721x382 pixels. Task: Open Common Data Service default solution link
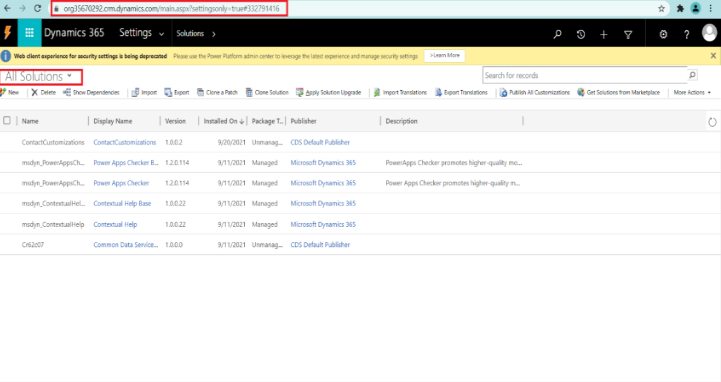coord(126,245)
